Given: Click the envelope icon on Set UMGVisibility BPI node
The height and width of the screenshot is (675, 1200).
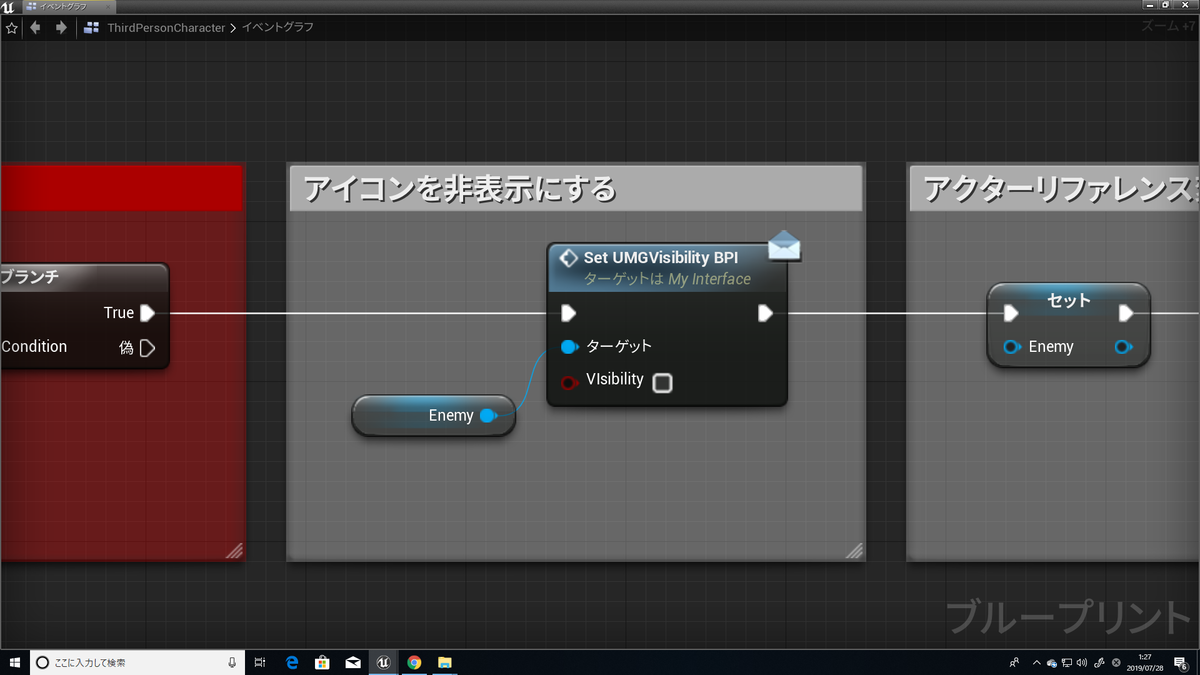Looking at the screenshot, I should tap(784, 246).
